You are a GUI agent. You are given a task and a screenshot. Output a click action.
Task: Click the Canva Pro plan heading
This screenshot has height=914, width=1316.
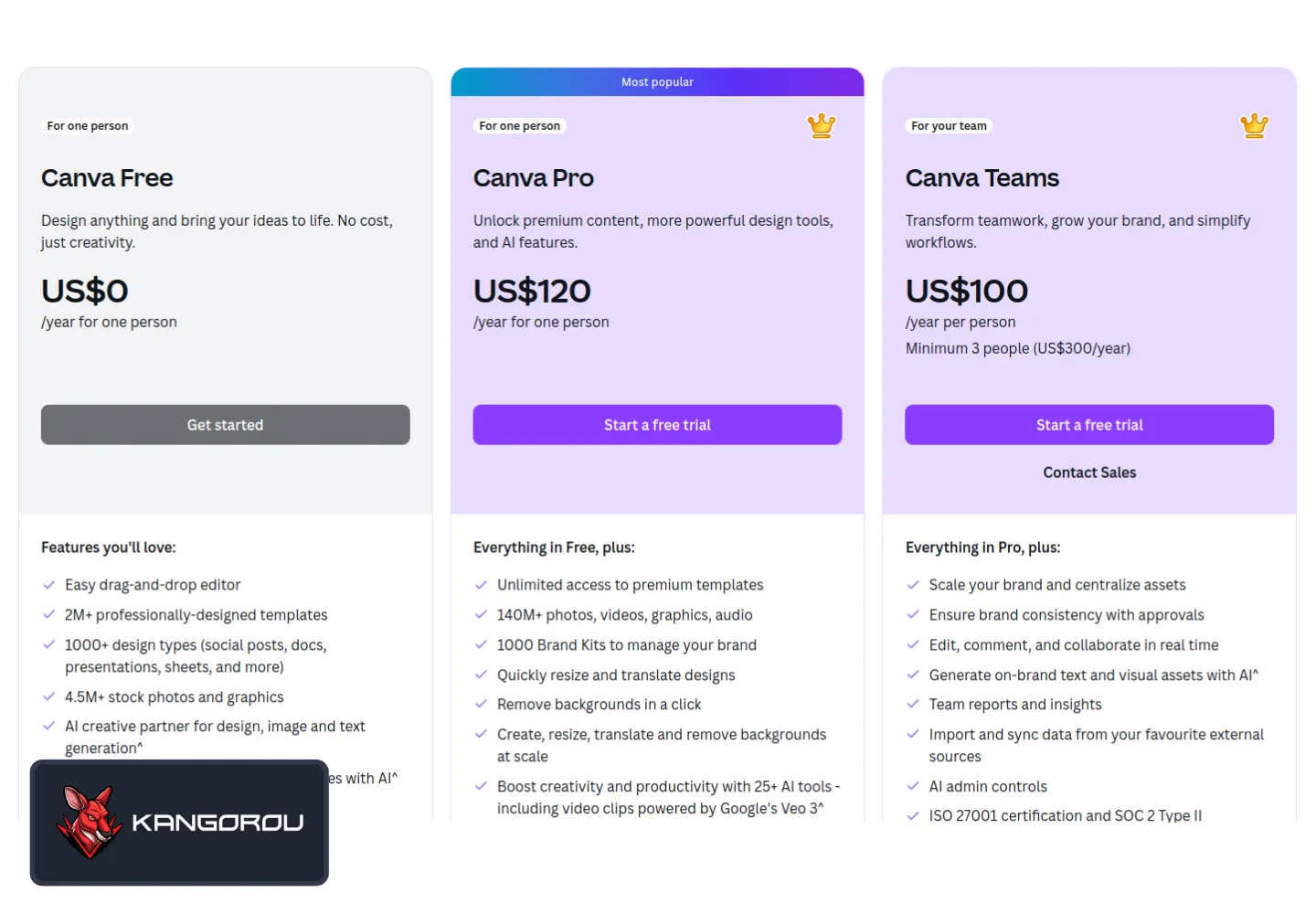tap(534, 178)
